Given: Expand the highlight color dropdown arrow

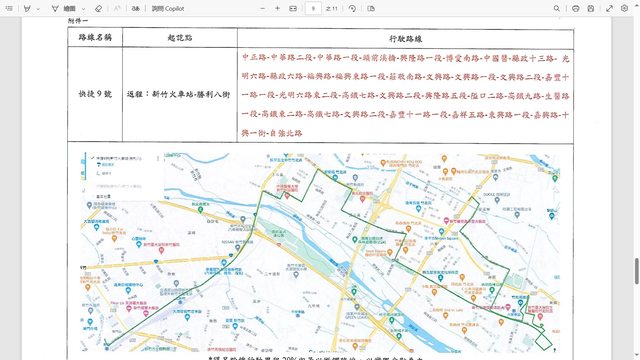Looking at the screenshot, I should click(x=38, y=9).
